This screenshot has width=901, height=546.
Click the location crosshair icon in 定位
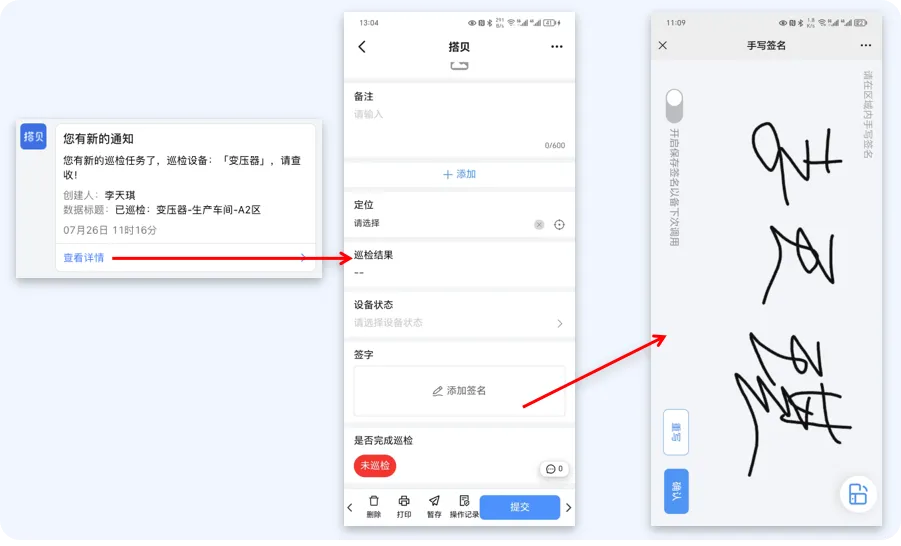559,225
